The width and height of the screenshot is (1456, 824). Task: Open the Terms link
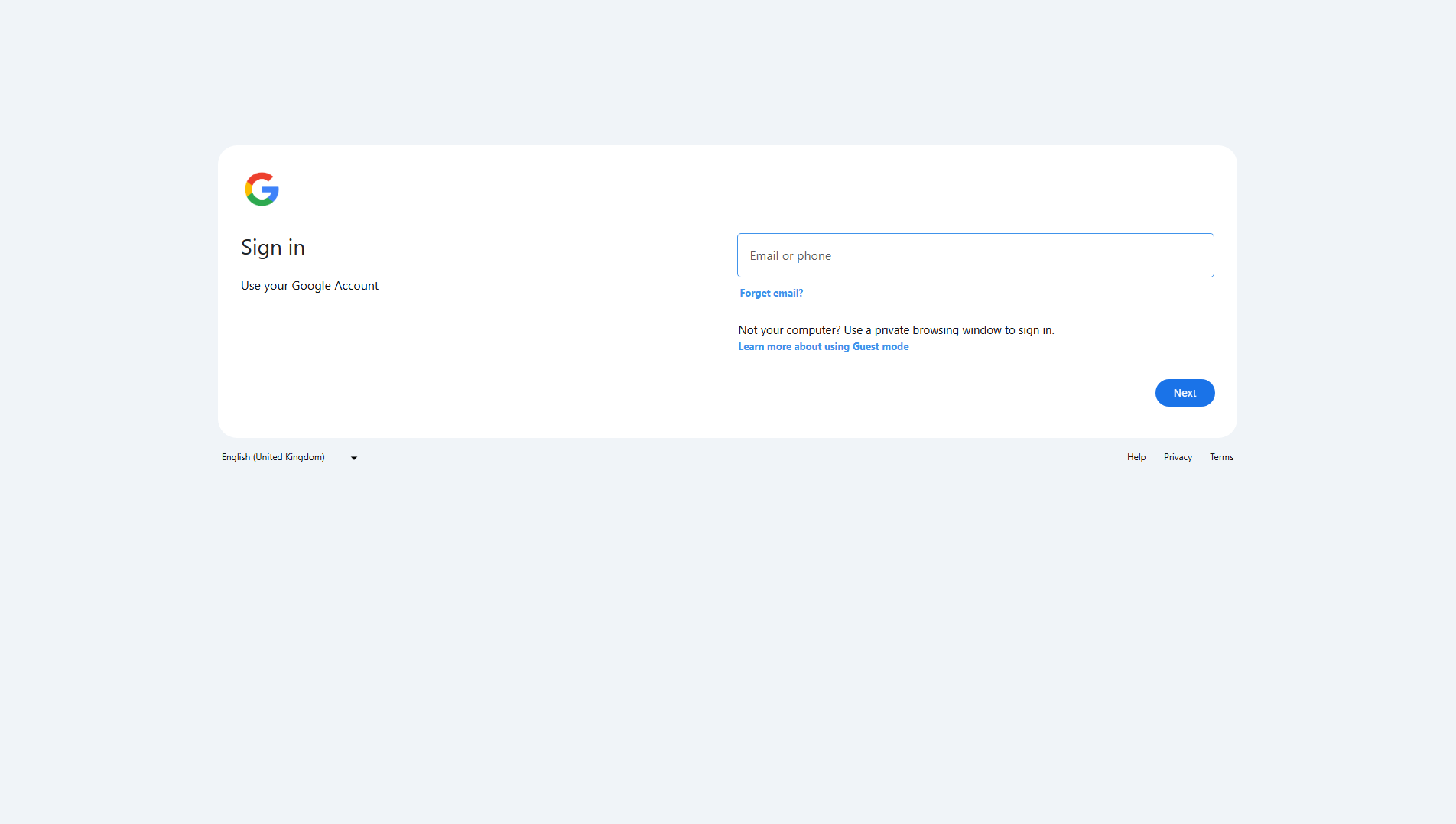tap(1221, 457)
